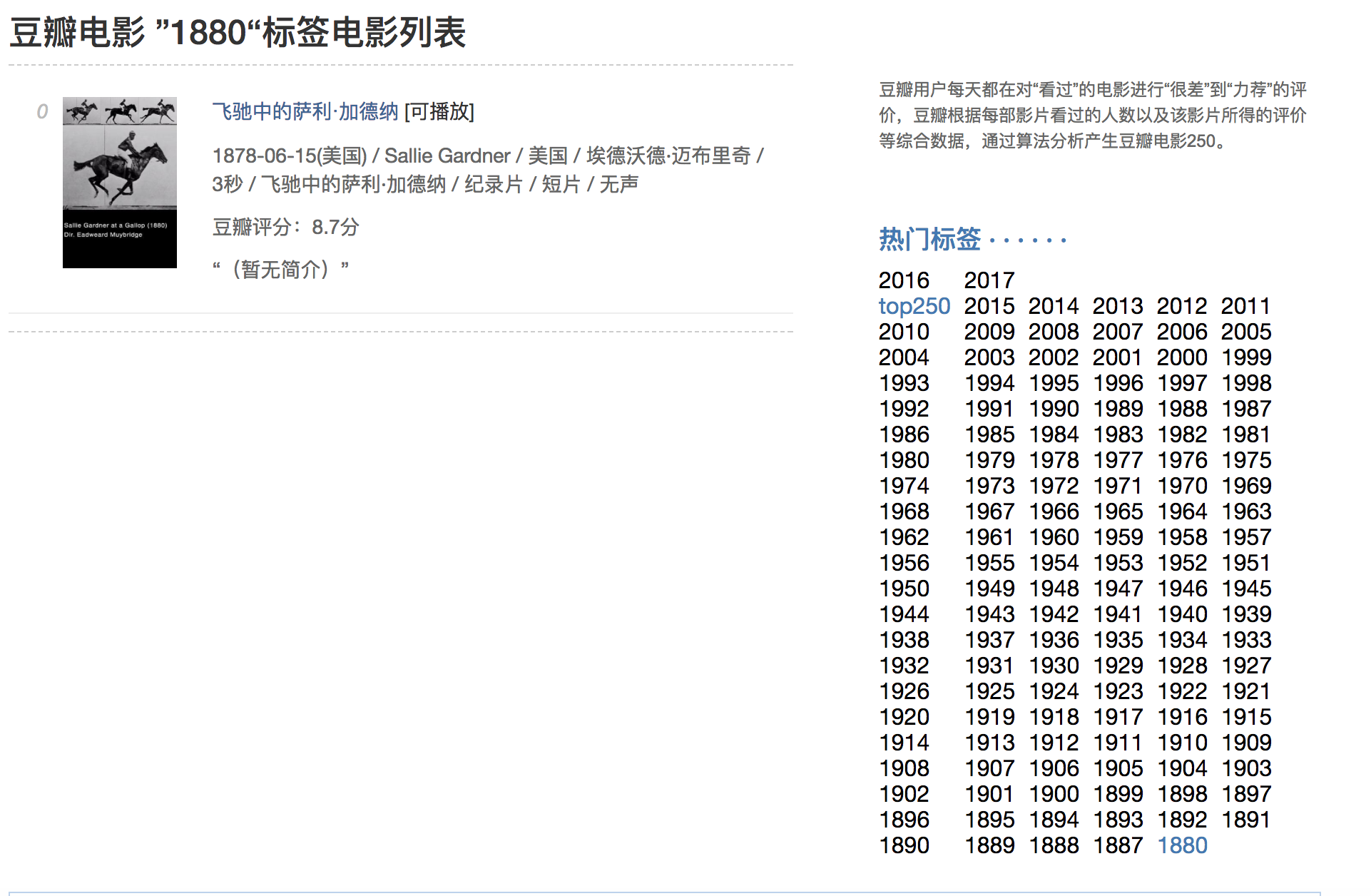Image resolution: width=1371 pixels, height=896 pixels.
Task: Click the Sallie Gardner movie poster thumbnail
Action: (119, 182)
